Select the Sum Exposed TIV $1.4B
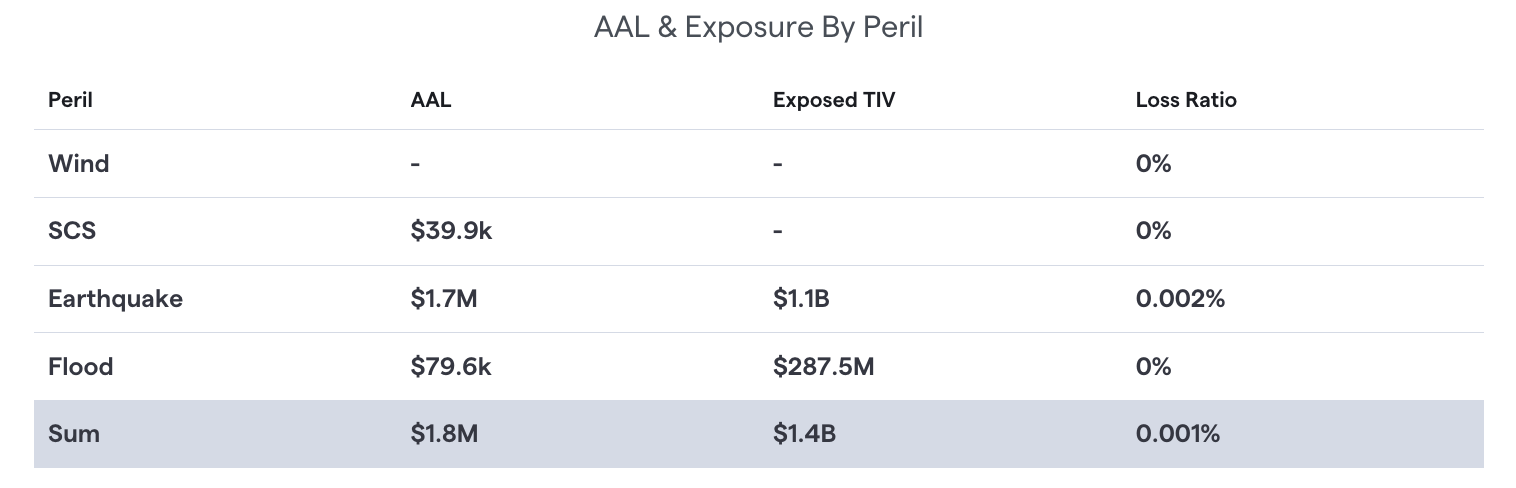This screenshot has height=488, width=1516. pyautogui.click(x=804, y=435)
